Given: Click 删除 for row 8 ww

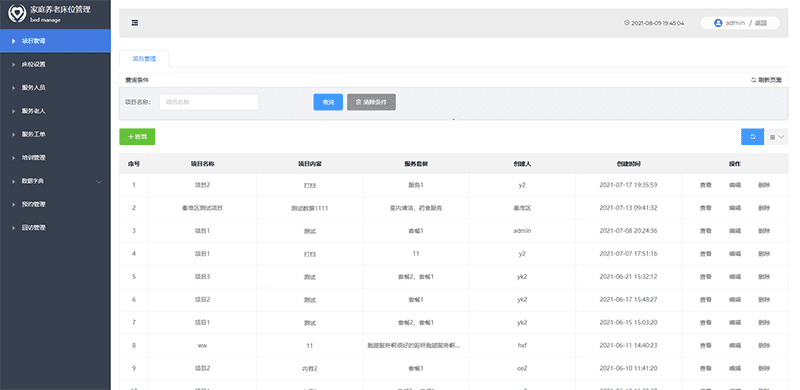Looking at the screenshot, I should [764, 346].
